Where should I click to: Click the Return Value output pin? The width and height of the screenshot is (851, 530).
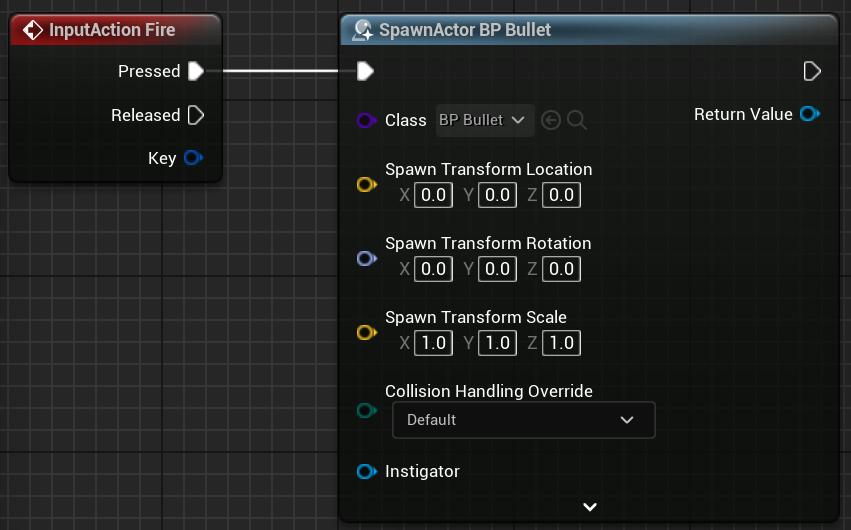[x=810, y=114]
